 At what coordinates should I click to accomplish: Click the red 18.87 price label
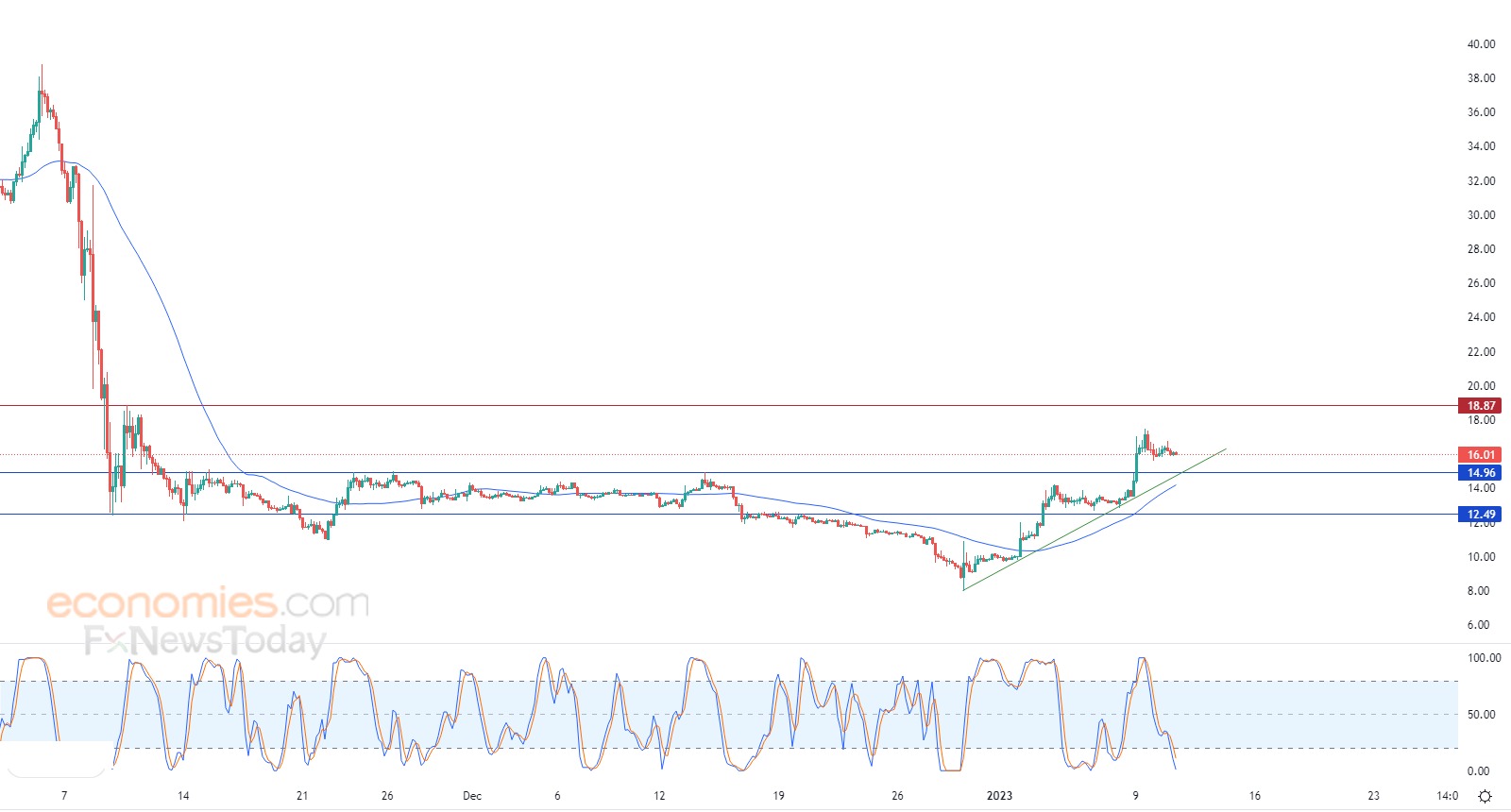click(x=1480, y=406)
